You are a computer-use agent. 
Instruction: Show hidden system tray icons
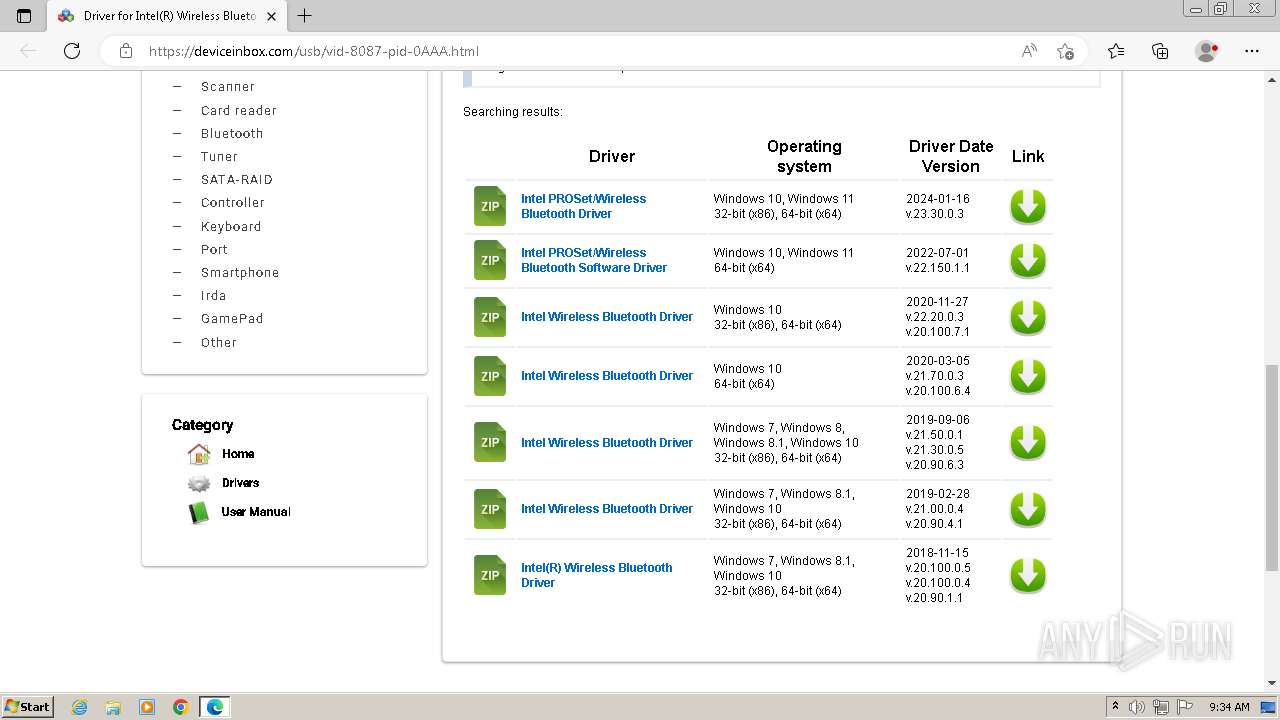coord(1115,707)
